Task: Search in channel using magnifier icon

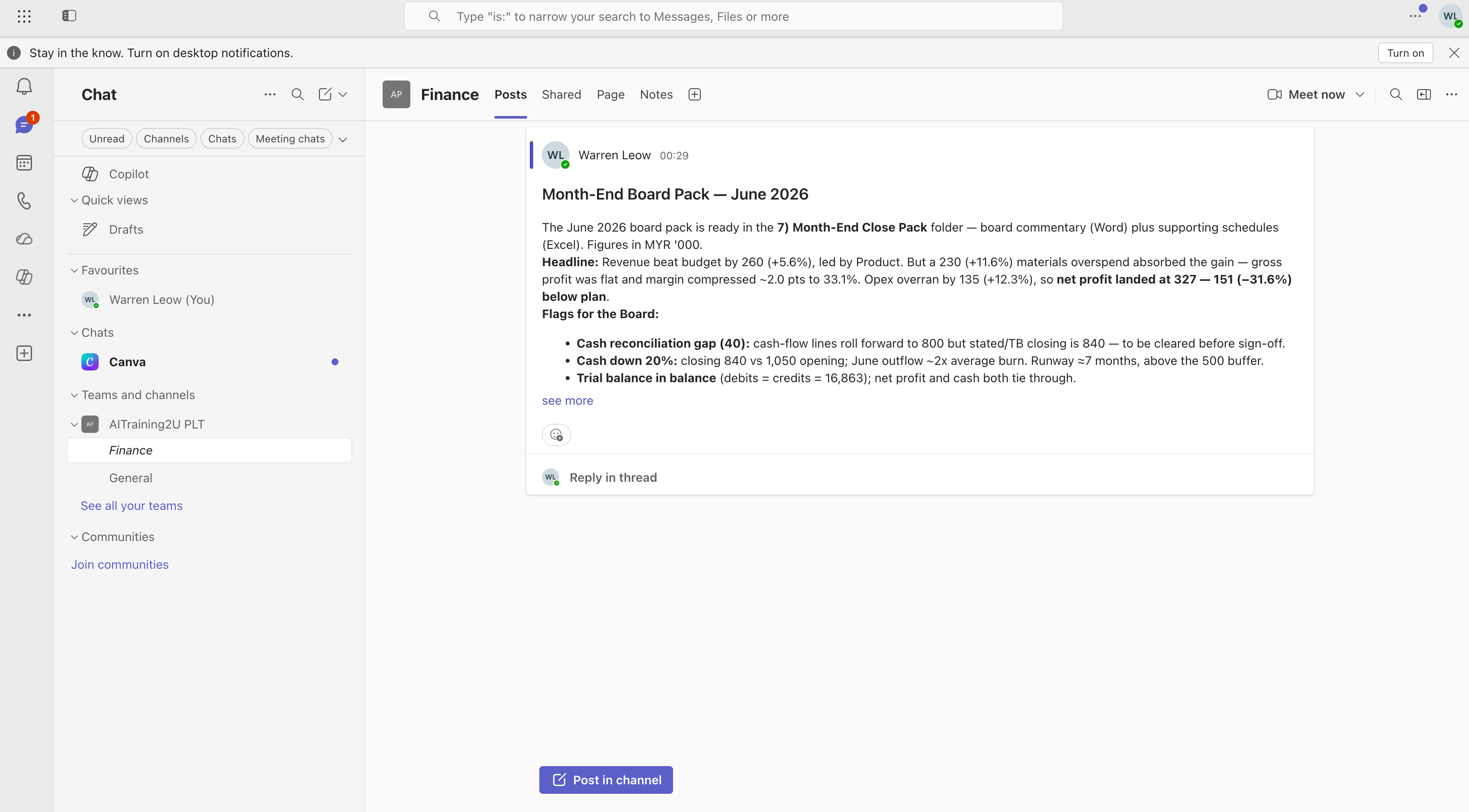Action: point(1395,94)
